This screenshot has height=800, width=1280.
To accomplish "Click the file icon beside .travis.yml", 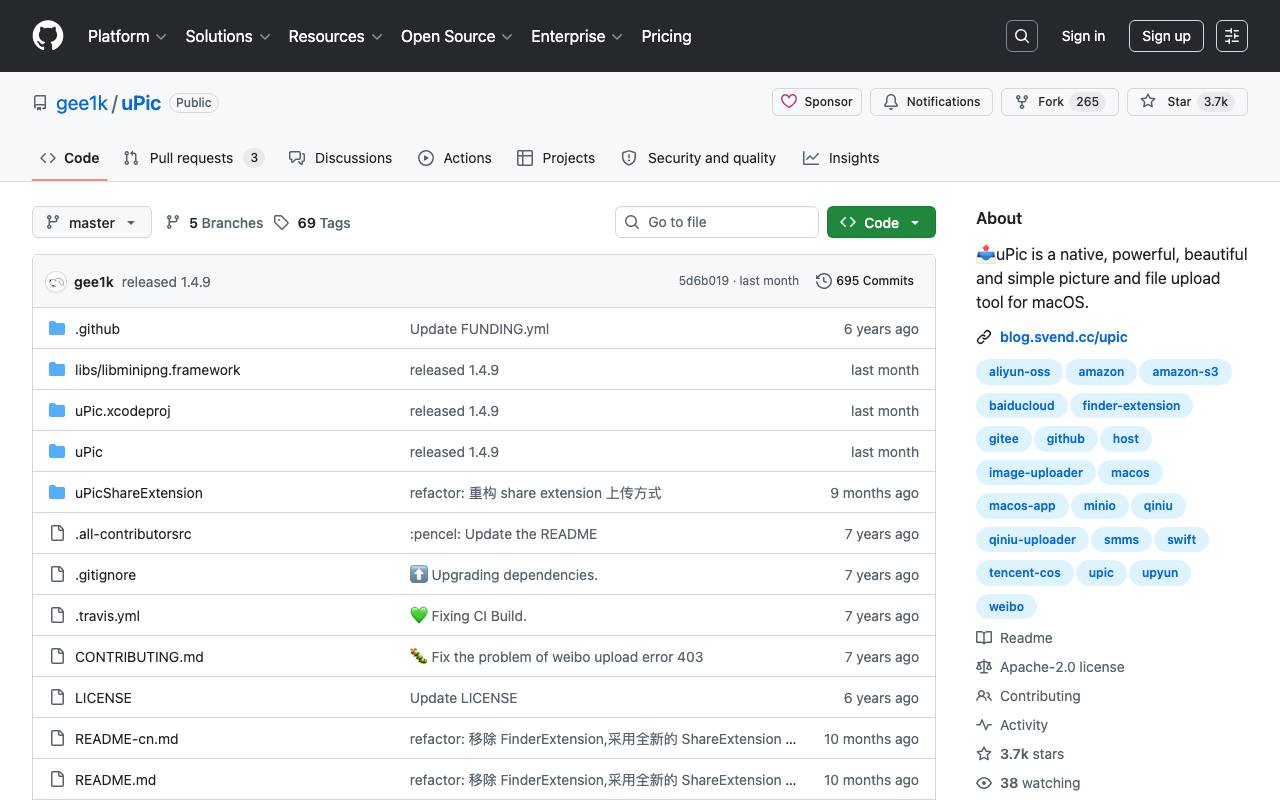I will pyautogui.click(x=57, y=616).
